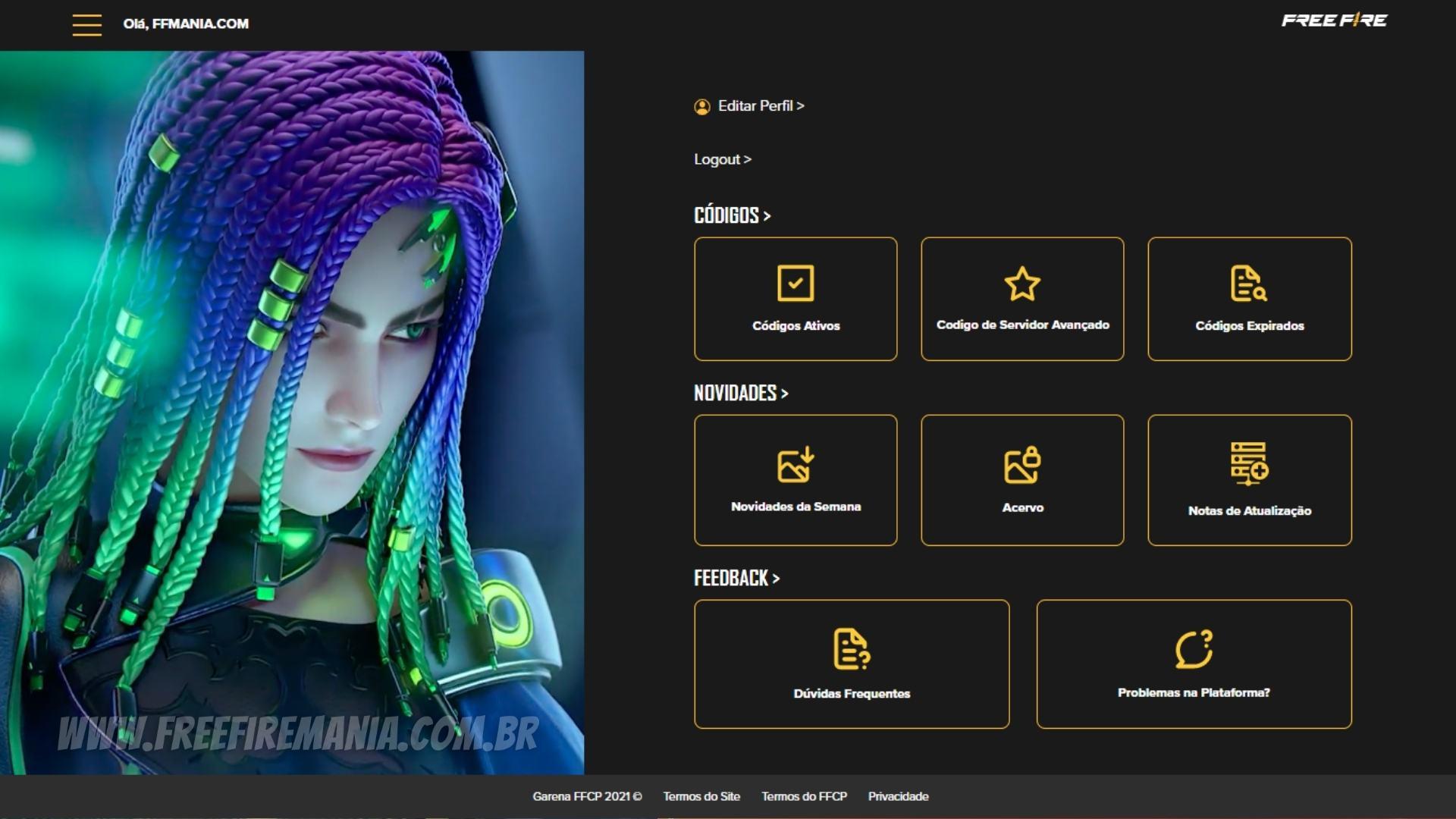Click the Garena FFCP 2021 copyright text
1456x819 pixels.
click(x=587, y=796)
